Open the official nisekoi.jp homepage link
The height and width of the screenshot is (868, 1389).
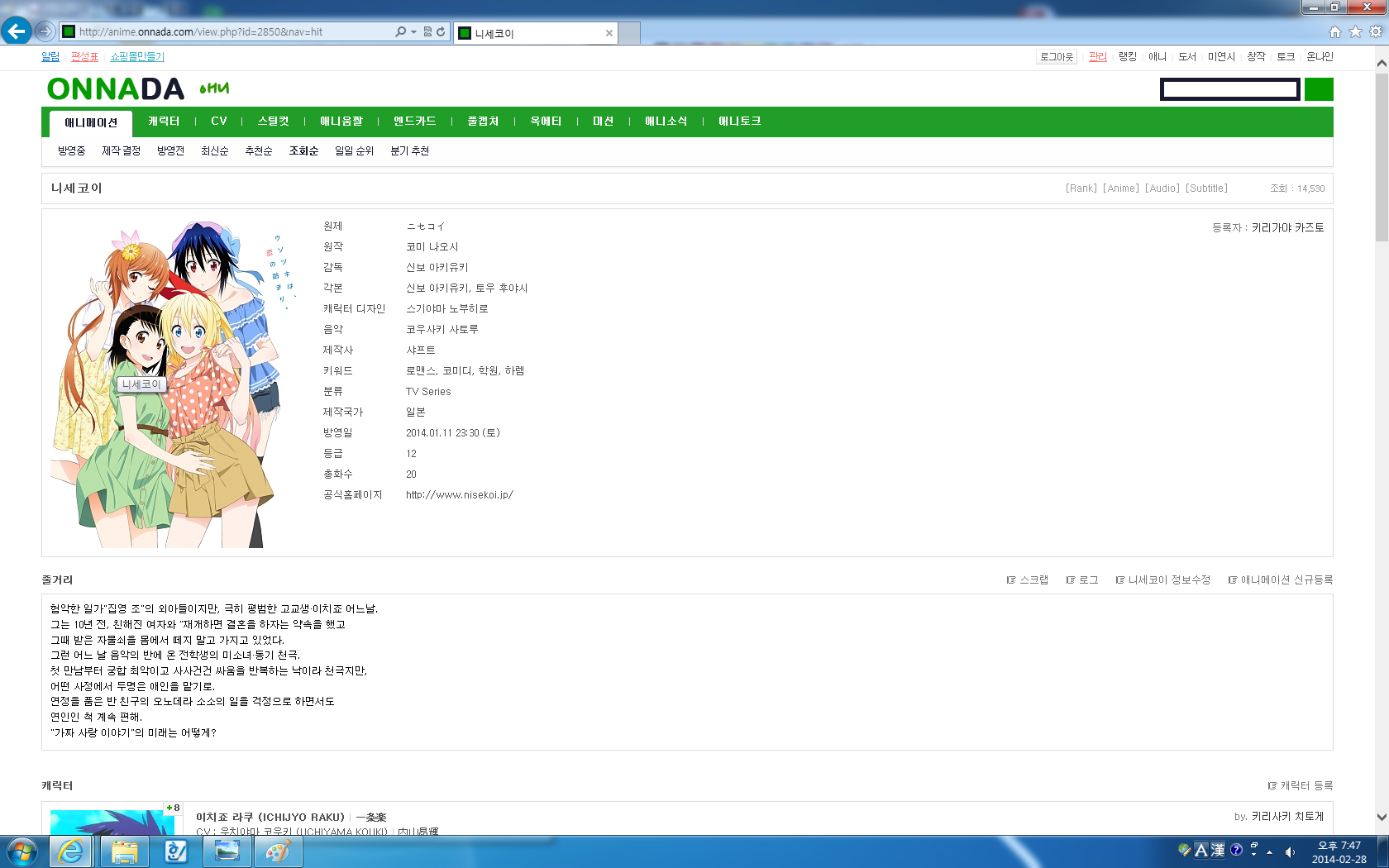coord(459,495)
